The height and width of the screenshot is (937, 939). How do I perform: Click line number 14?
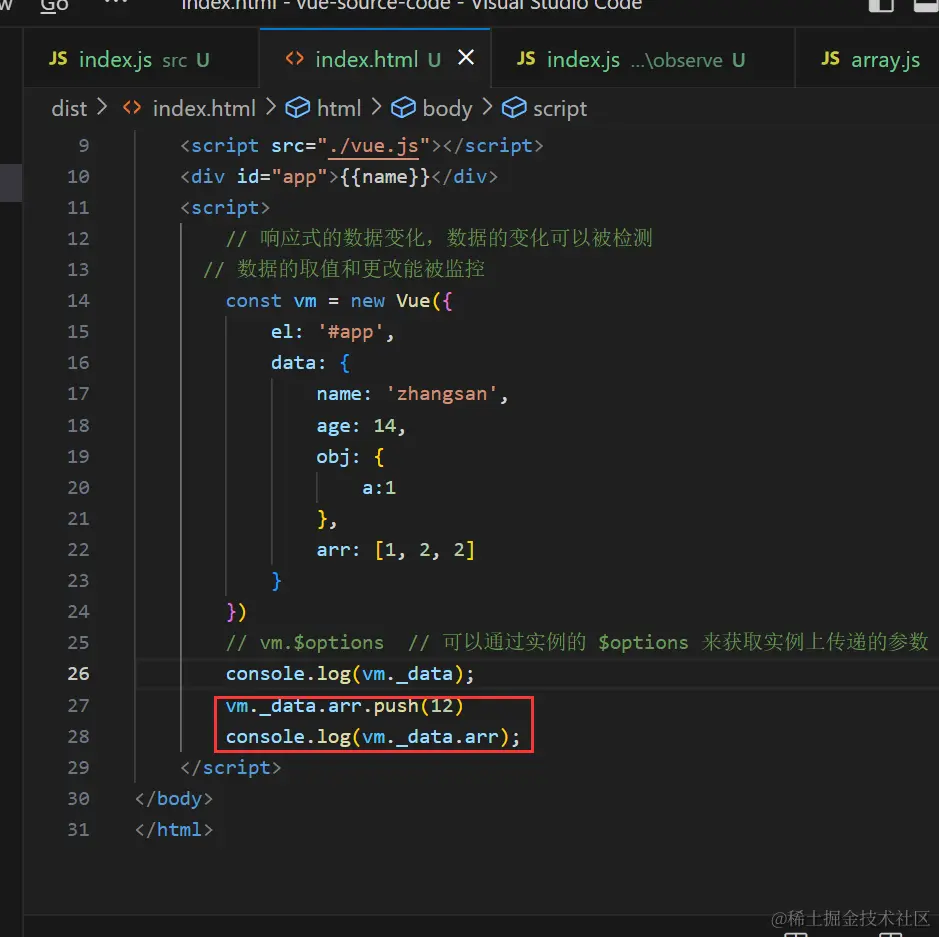78,301
